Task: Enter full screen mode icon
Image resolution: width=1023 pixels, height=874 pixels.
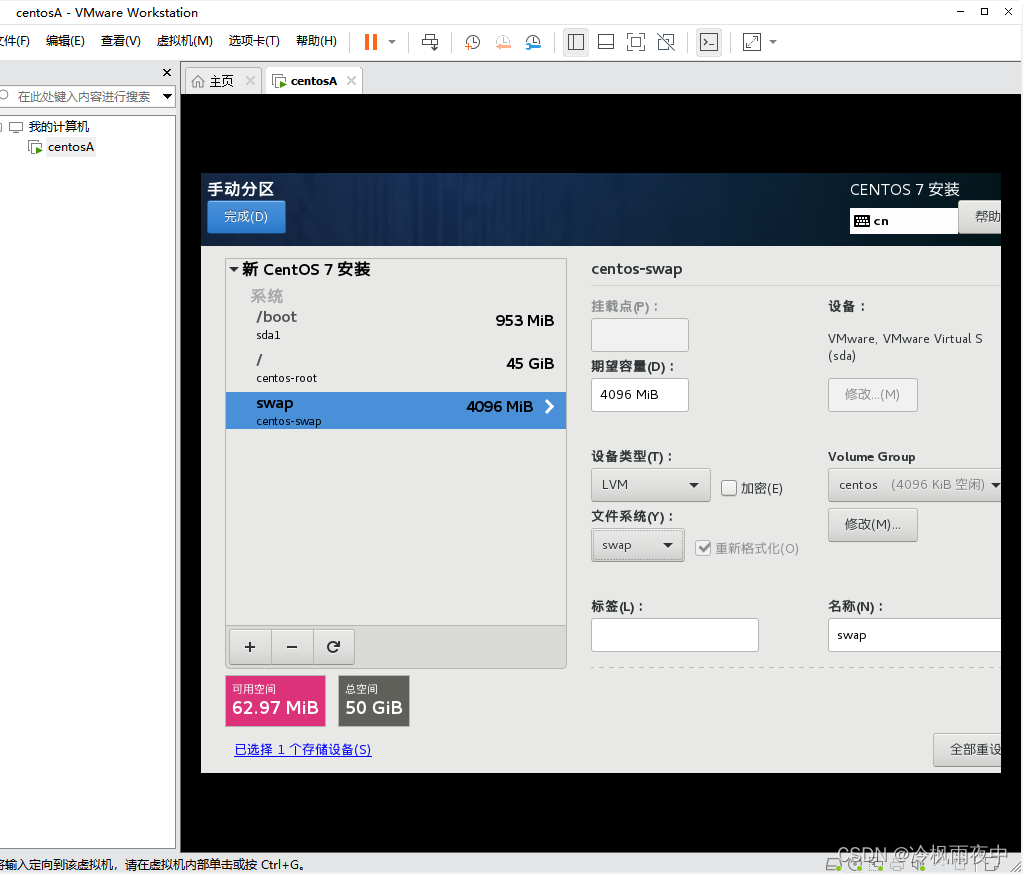Action: click(636, 42)
